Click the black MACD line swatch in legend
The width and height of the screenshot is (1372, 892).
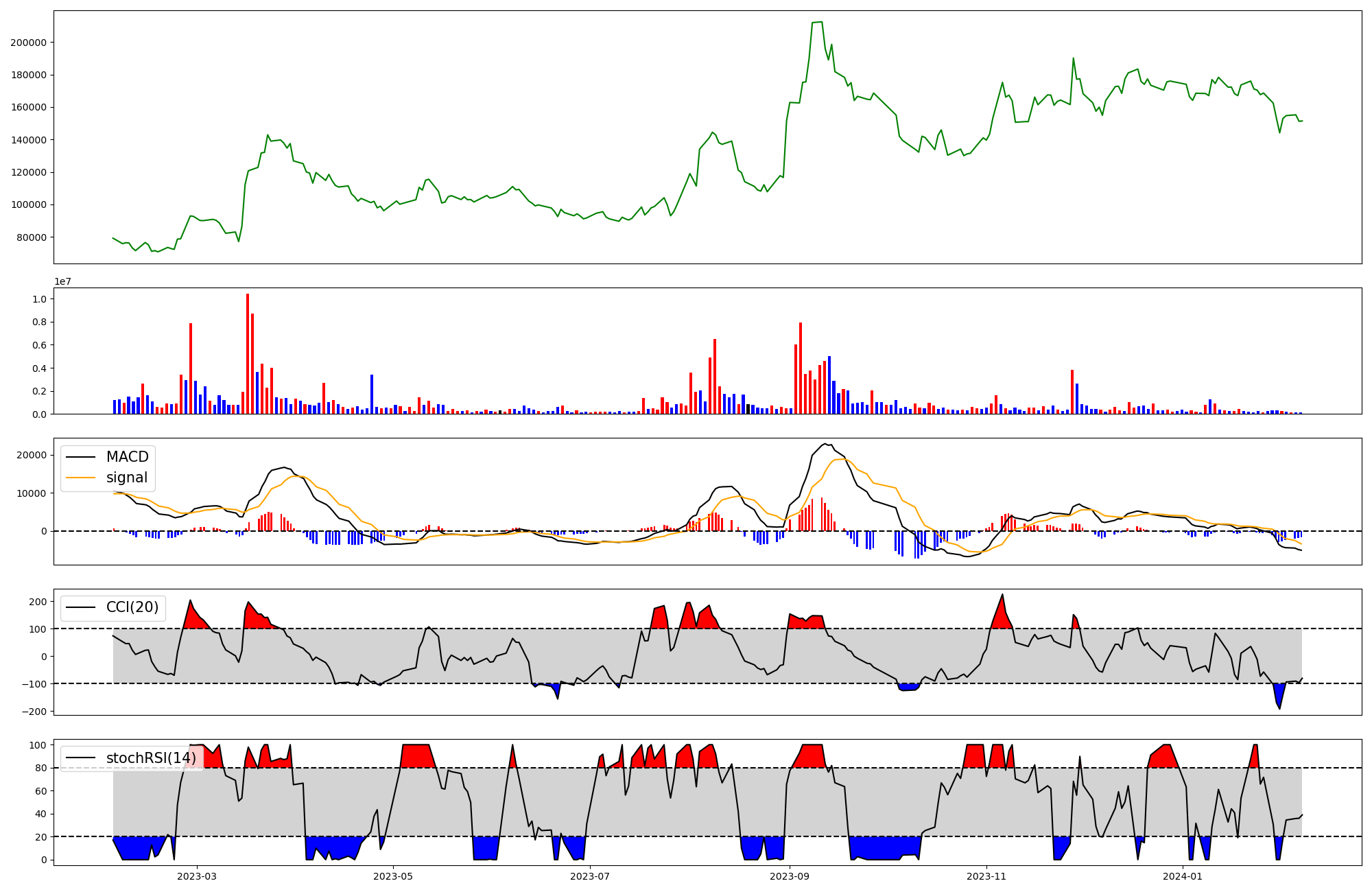80,458
